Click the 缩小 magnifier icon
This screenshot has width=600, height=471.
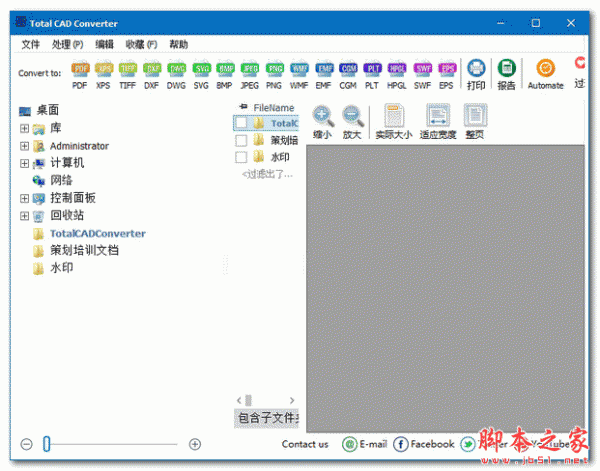click(323, 122)
